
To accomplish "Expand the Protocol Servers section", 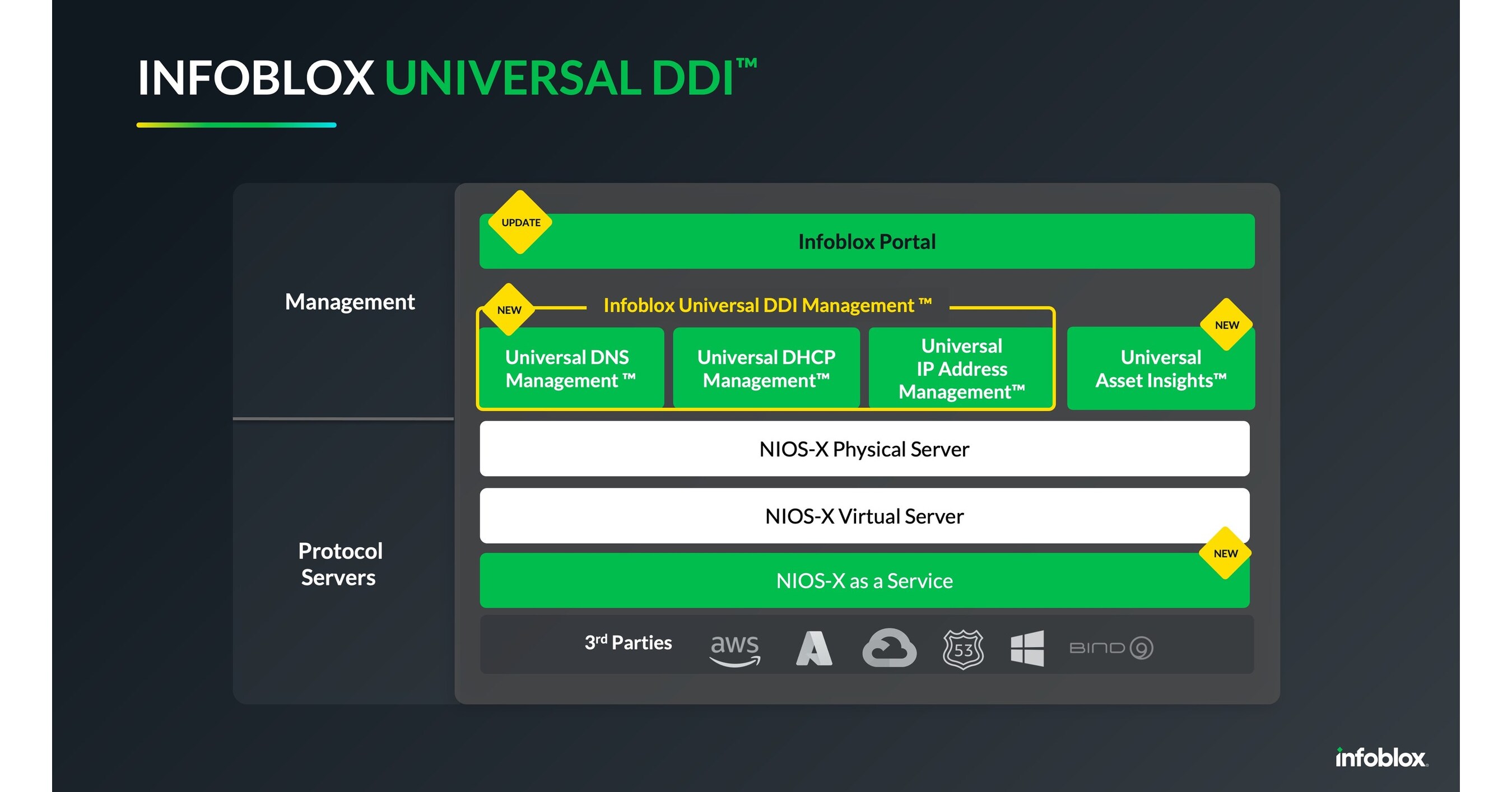I will tap(341, 563).
